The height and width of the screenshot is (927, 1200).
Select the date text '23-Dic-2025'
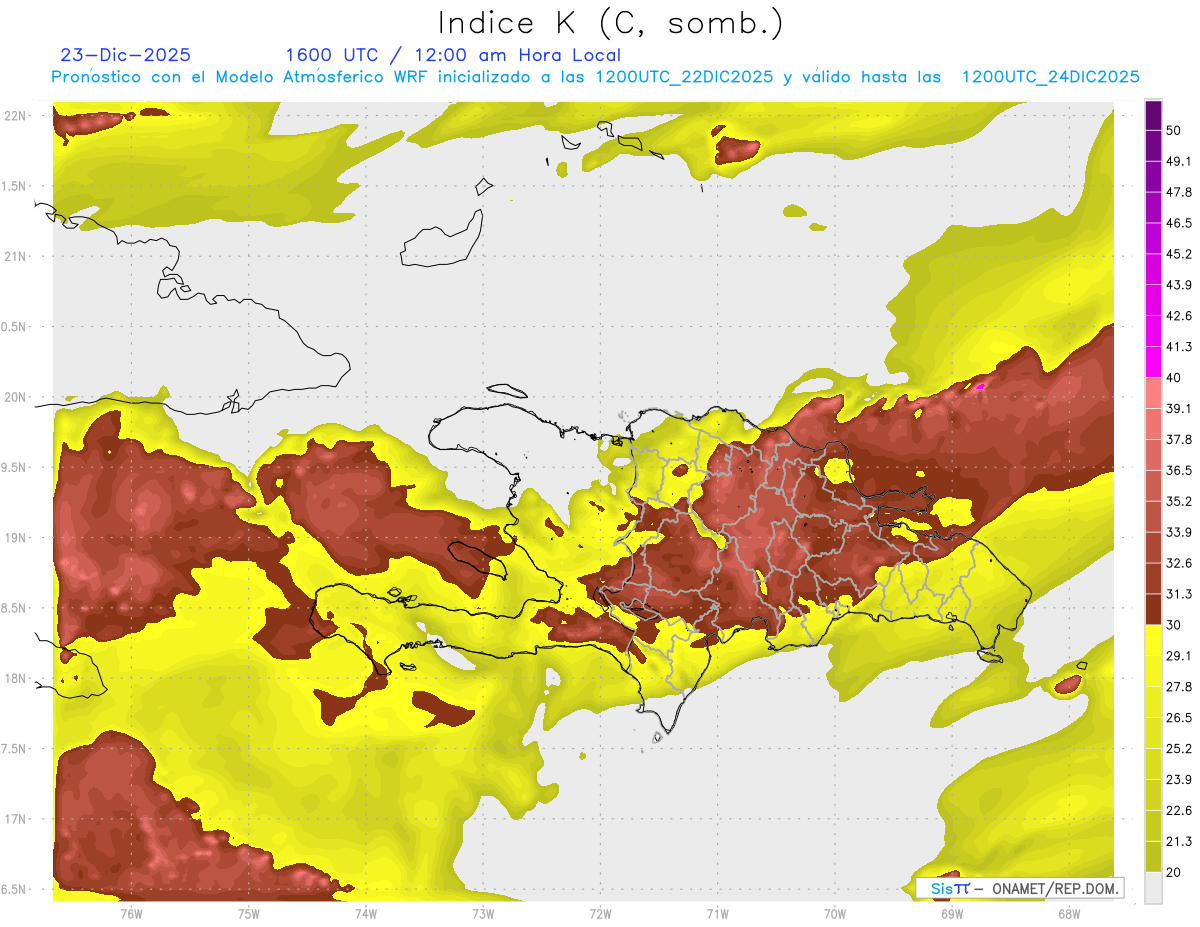click(126, 55)
